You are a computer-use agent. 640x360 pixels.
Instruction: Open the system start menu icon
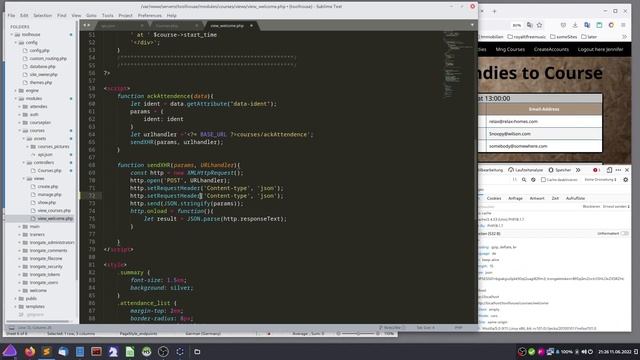pos(10,351)
